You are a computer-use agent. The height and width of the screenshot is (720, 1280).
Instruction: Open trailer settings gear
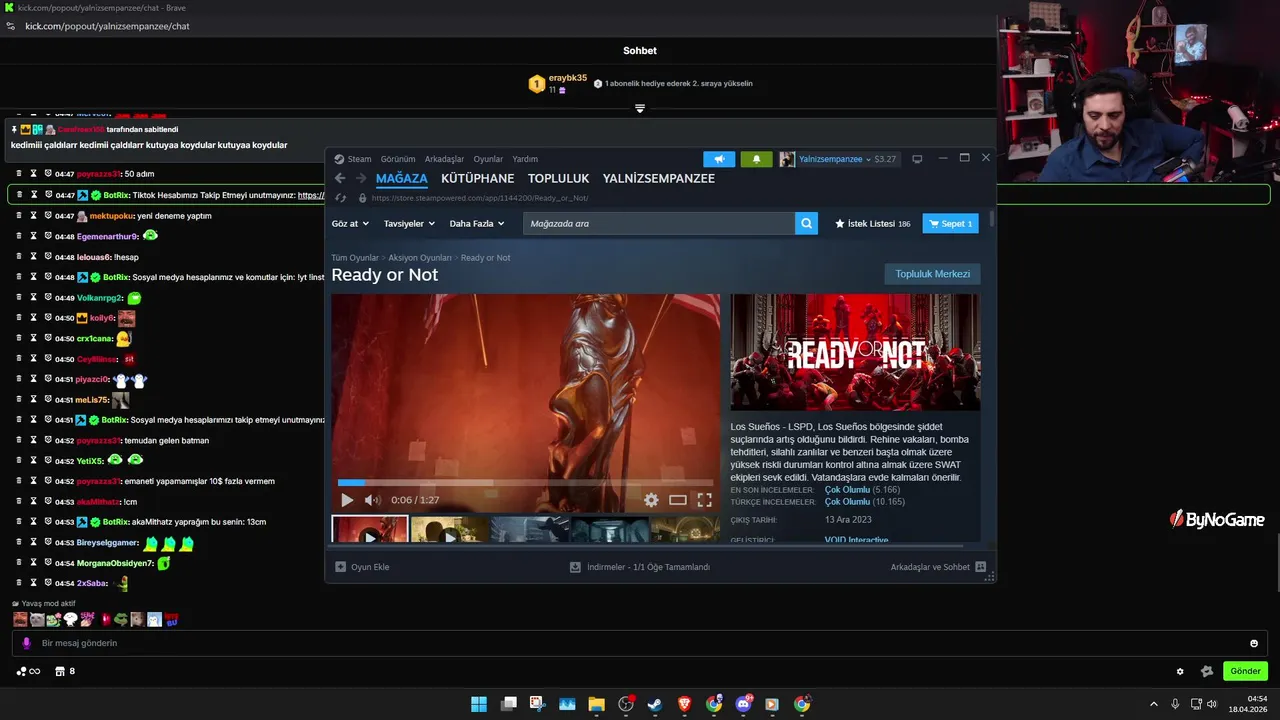(651, 500)
